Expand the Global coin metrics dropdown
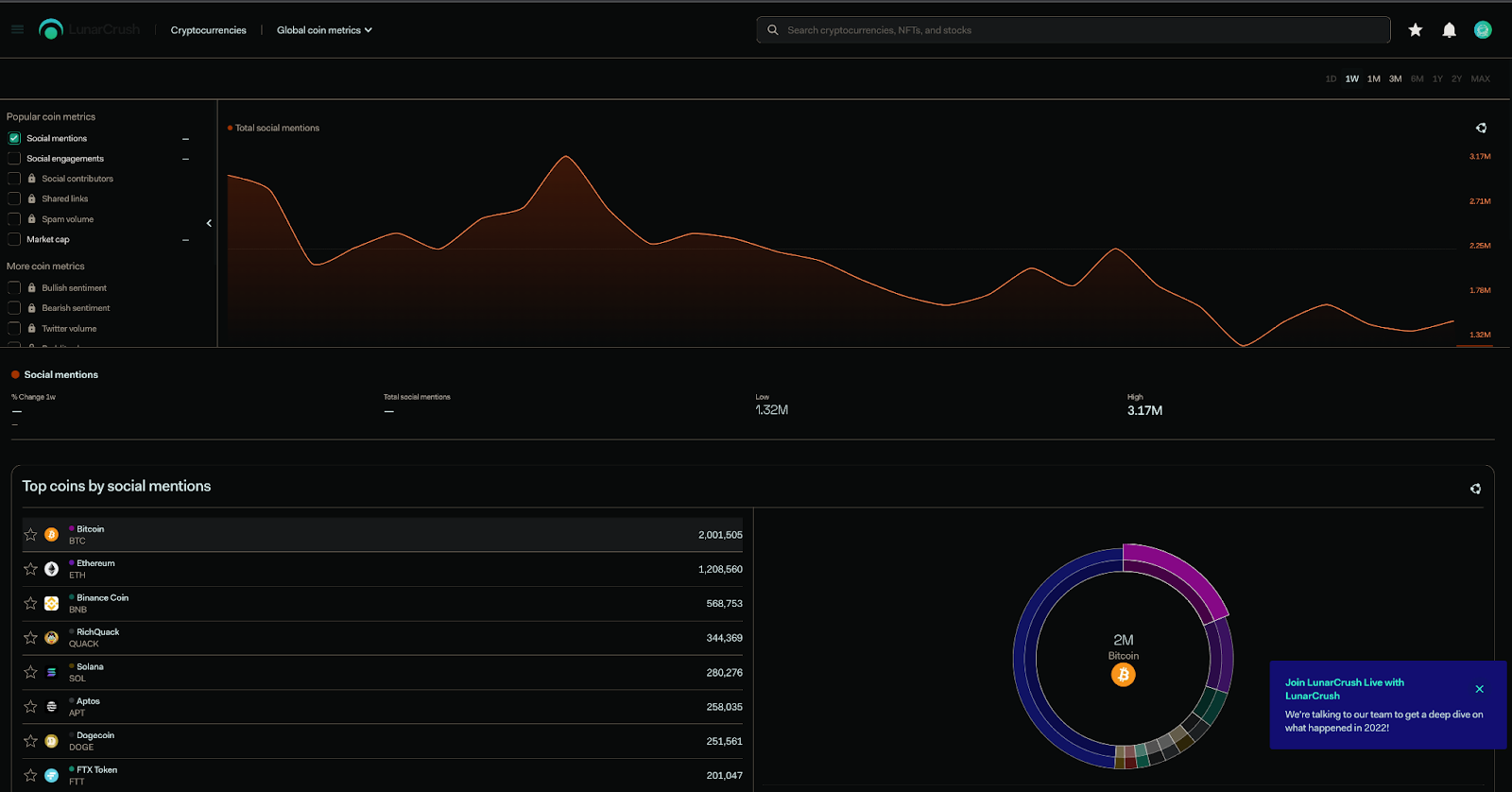This screenshot has width=1512, height=792. [324, 30]
